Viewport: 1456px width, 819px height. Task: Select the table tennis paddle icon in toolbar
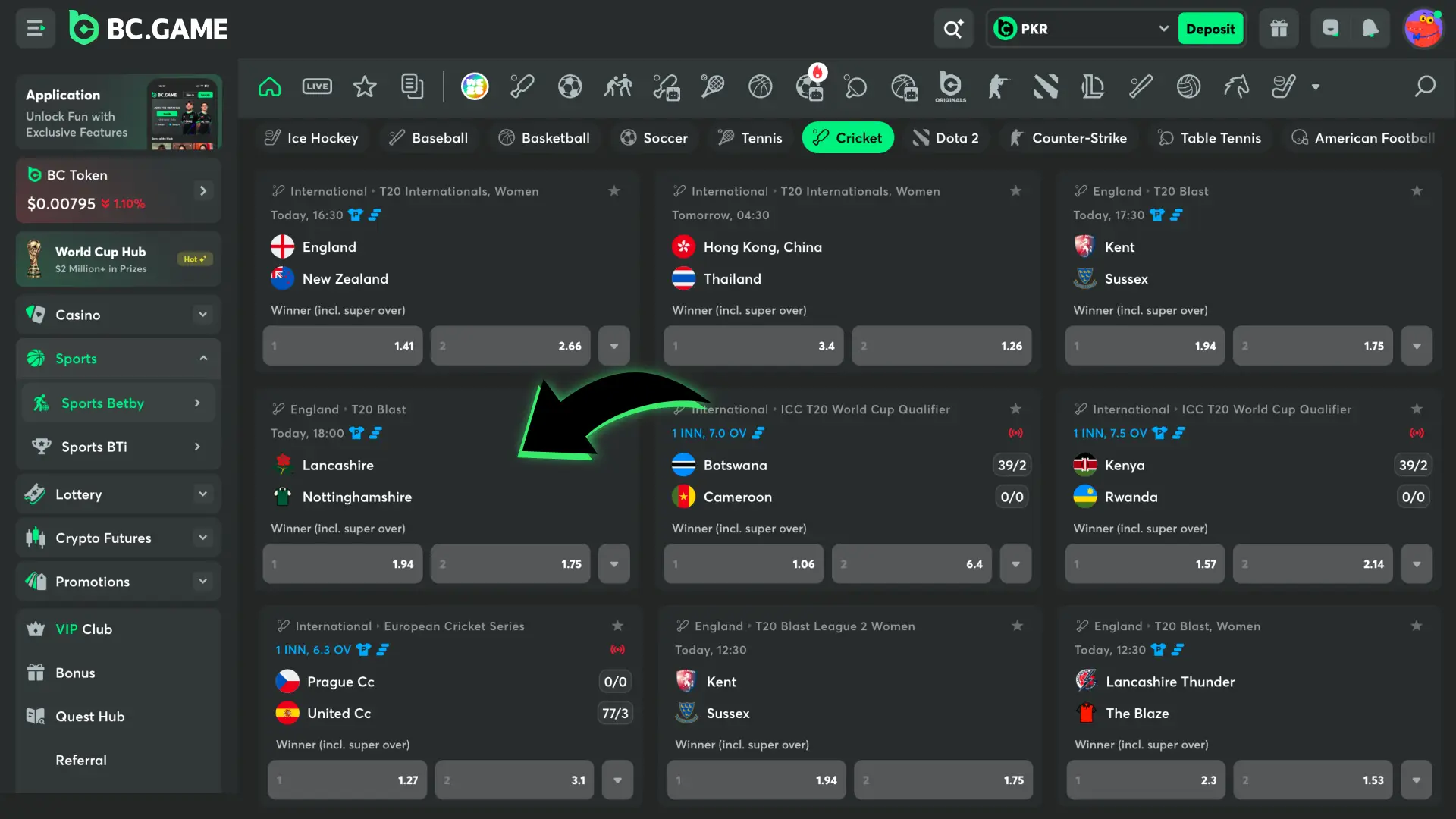click(855, 86)
